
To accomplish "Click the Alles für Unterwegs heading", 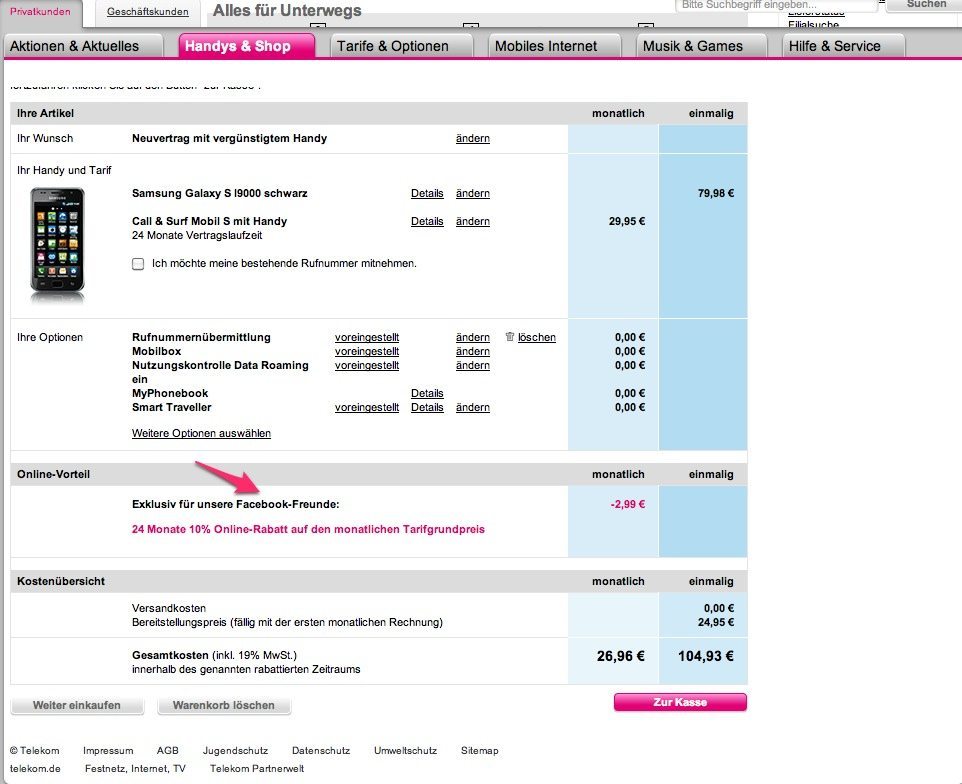I will point(287,10).
